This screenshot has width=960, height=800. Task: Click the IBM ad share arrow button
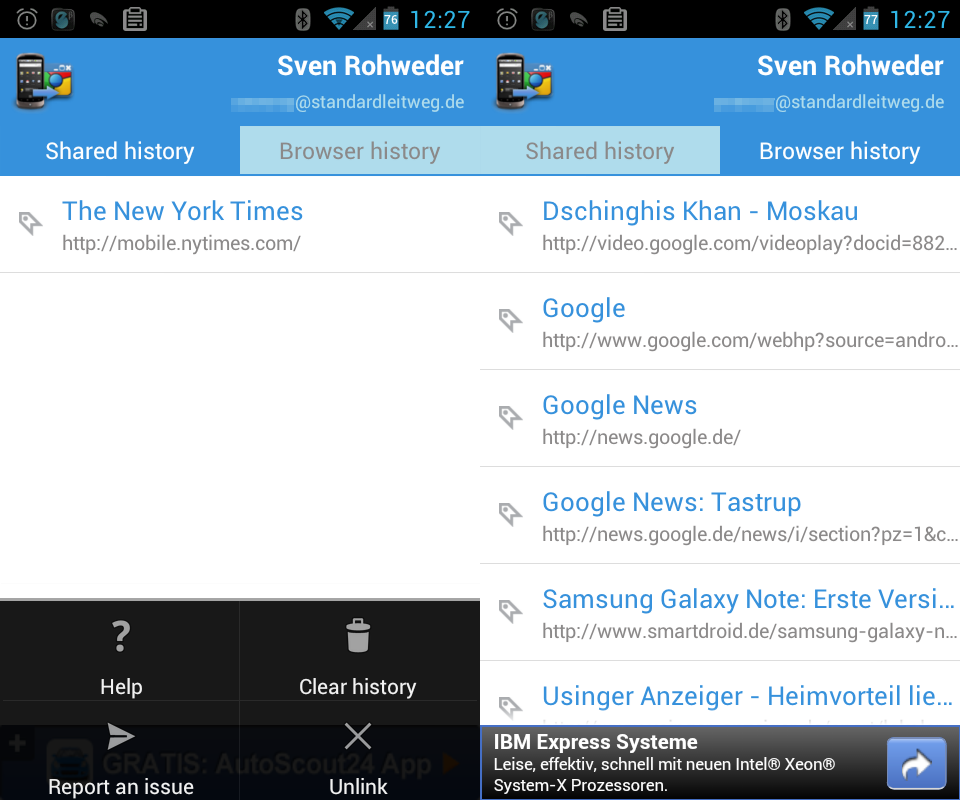pos(917,763)
